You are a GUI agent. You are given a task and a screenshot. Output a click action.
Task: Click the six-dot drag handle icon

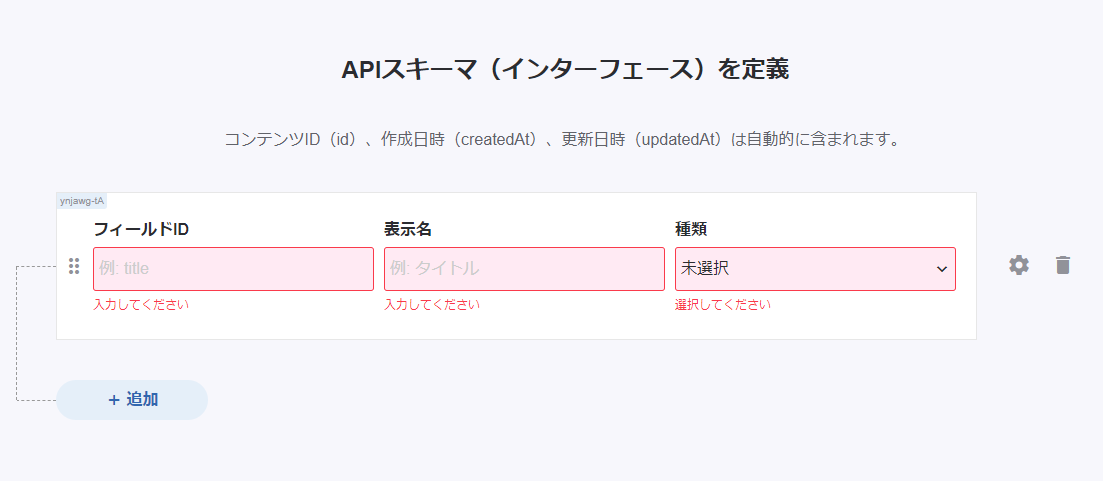pos(74,267)
